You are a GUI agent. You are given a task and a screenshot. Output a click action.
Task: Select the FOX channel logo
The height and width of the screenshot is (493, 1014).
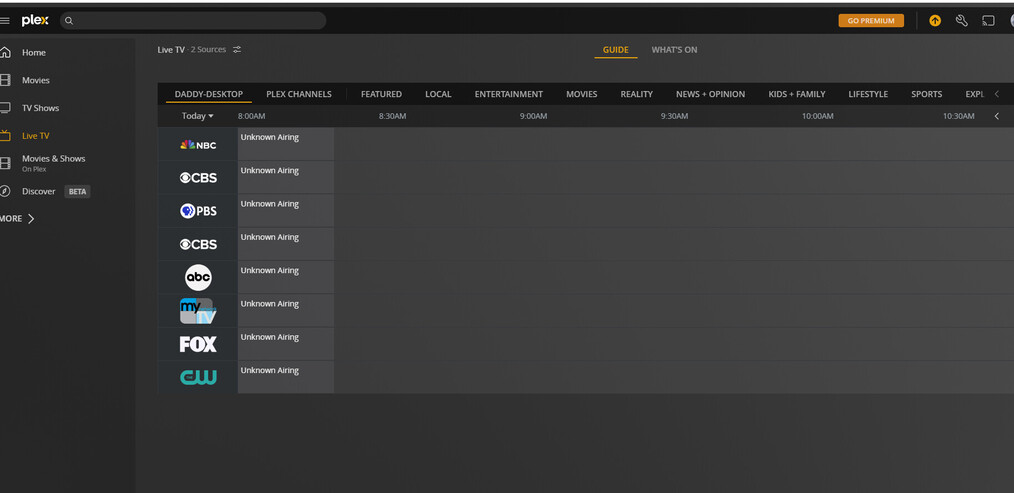pyautogui.click(x=198, y=344)
